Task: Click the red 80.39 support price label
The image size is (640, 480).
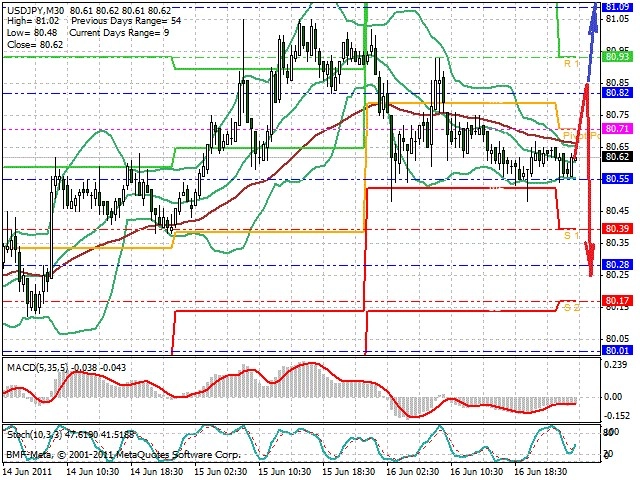Action: tap(617, 228)
